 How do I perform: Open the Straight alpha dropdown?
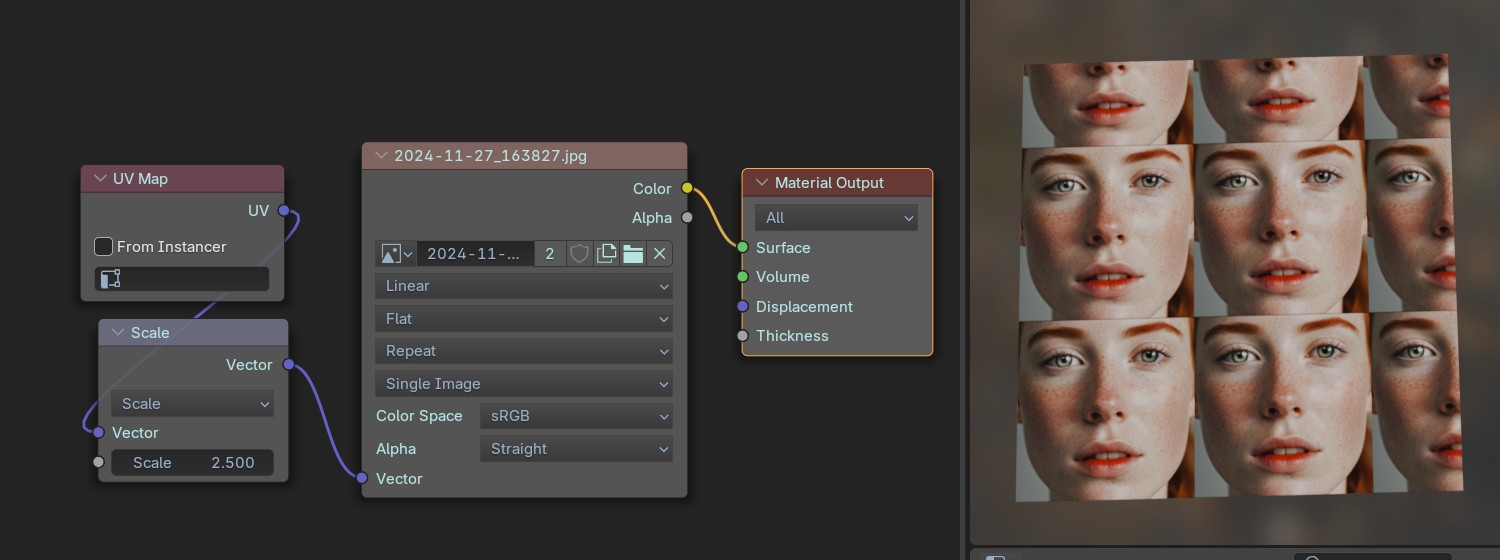pyautogui.click(x=576, y=449)
